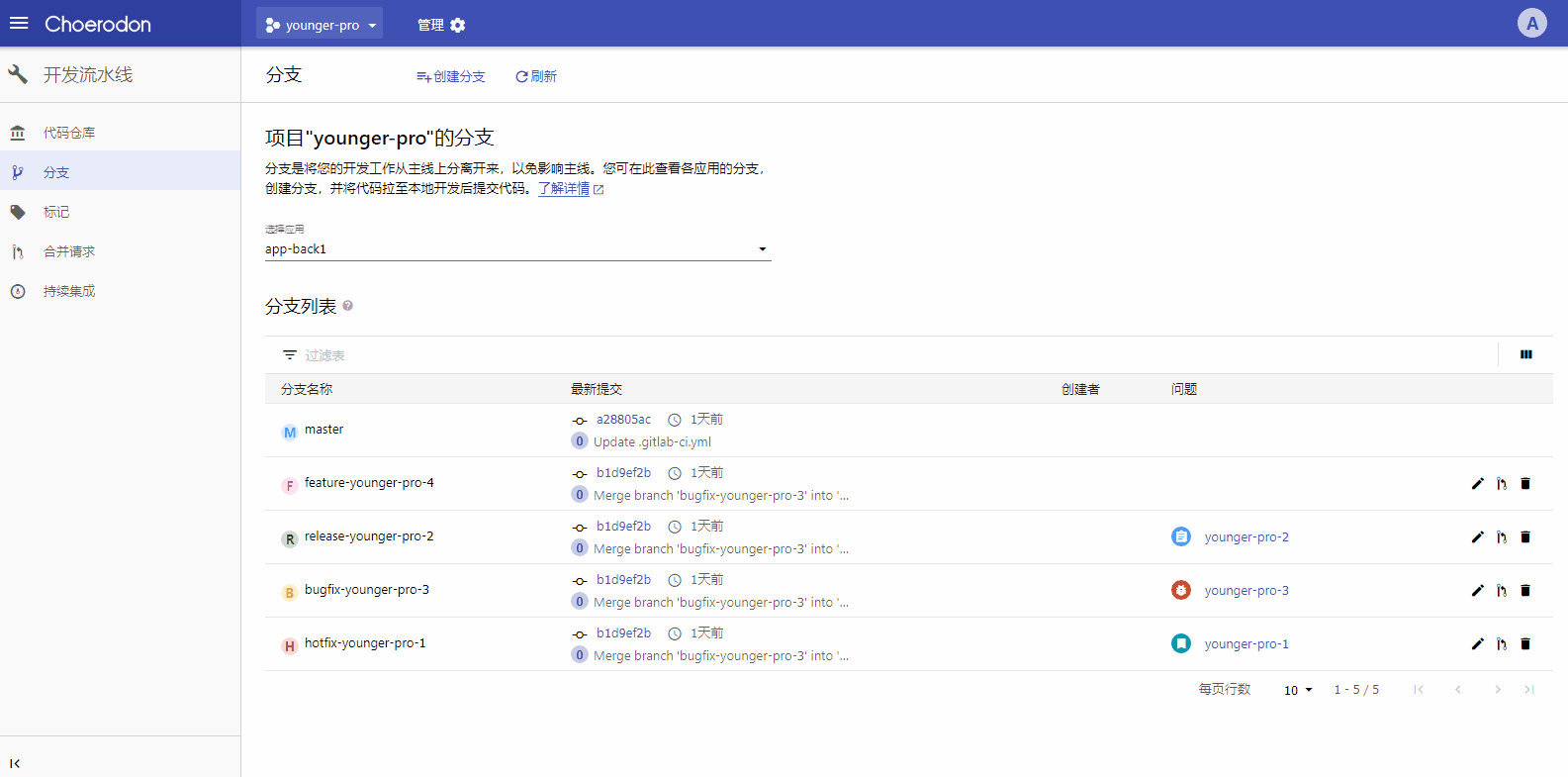Viewport: 1568px width, 777px height.
Task: Open issue link younger-pro-1
Action: [1246, 644]
